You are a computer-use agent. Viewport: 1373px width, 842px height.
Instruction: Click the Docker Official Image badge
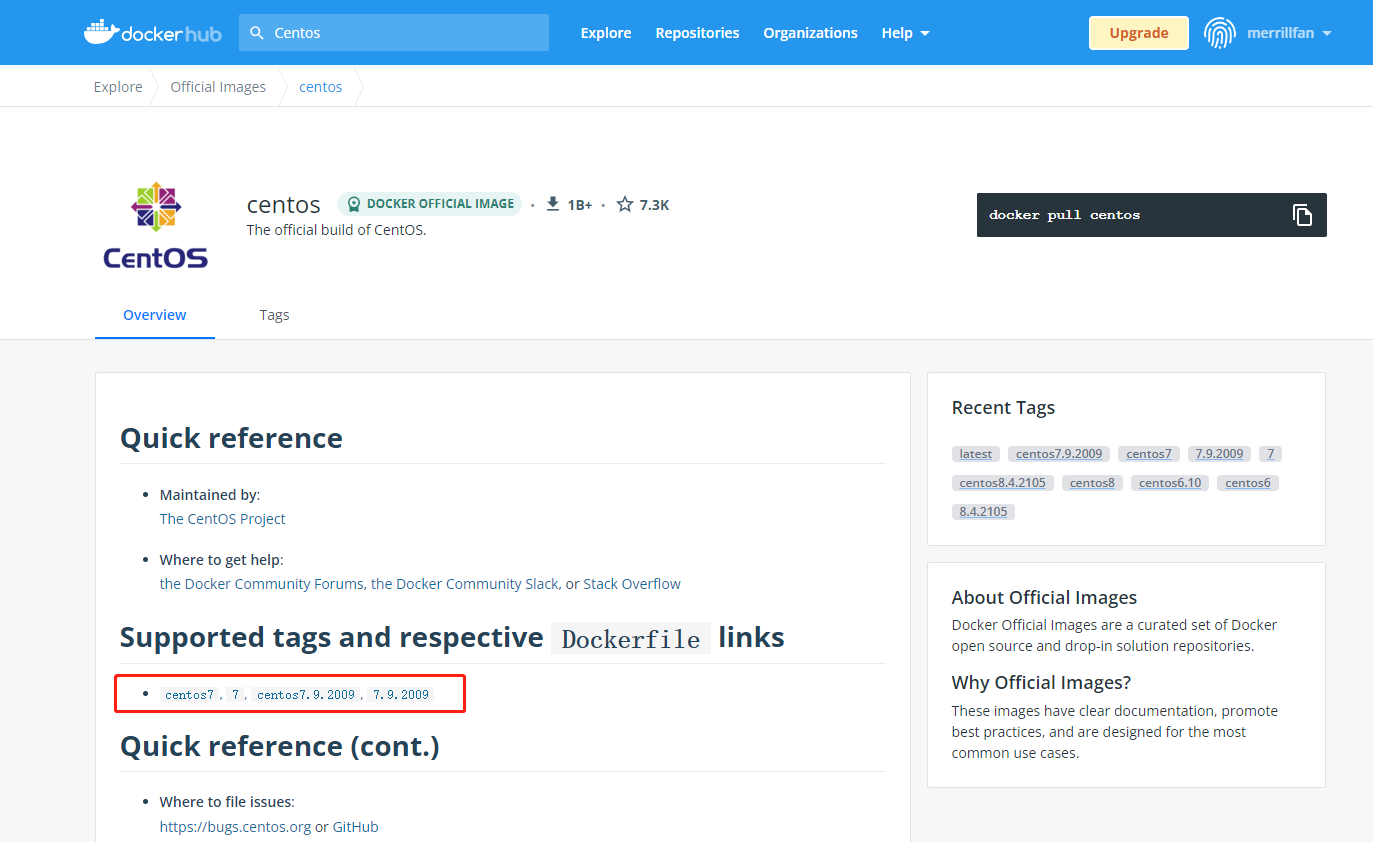[429, 204]
